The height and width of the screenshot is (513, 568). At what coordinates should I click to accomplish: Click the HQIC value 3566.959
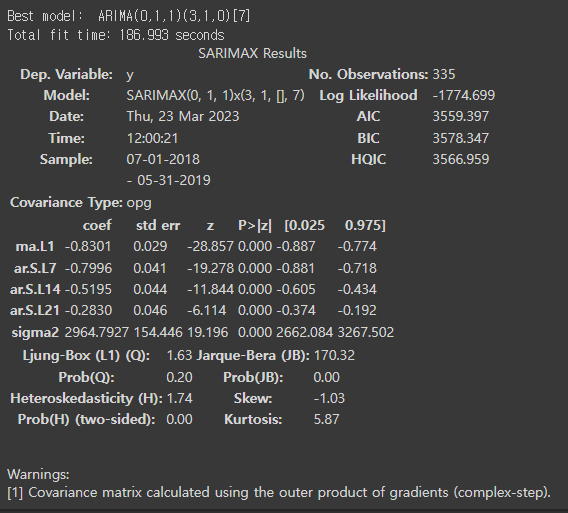point(461,159)
